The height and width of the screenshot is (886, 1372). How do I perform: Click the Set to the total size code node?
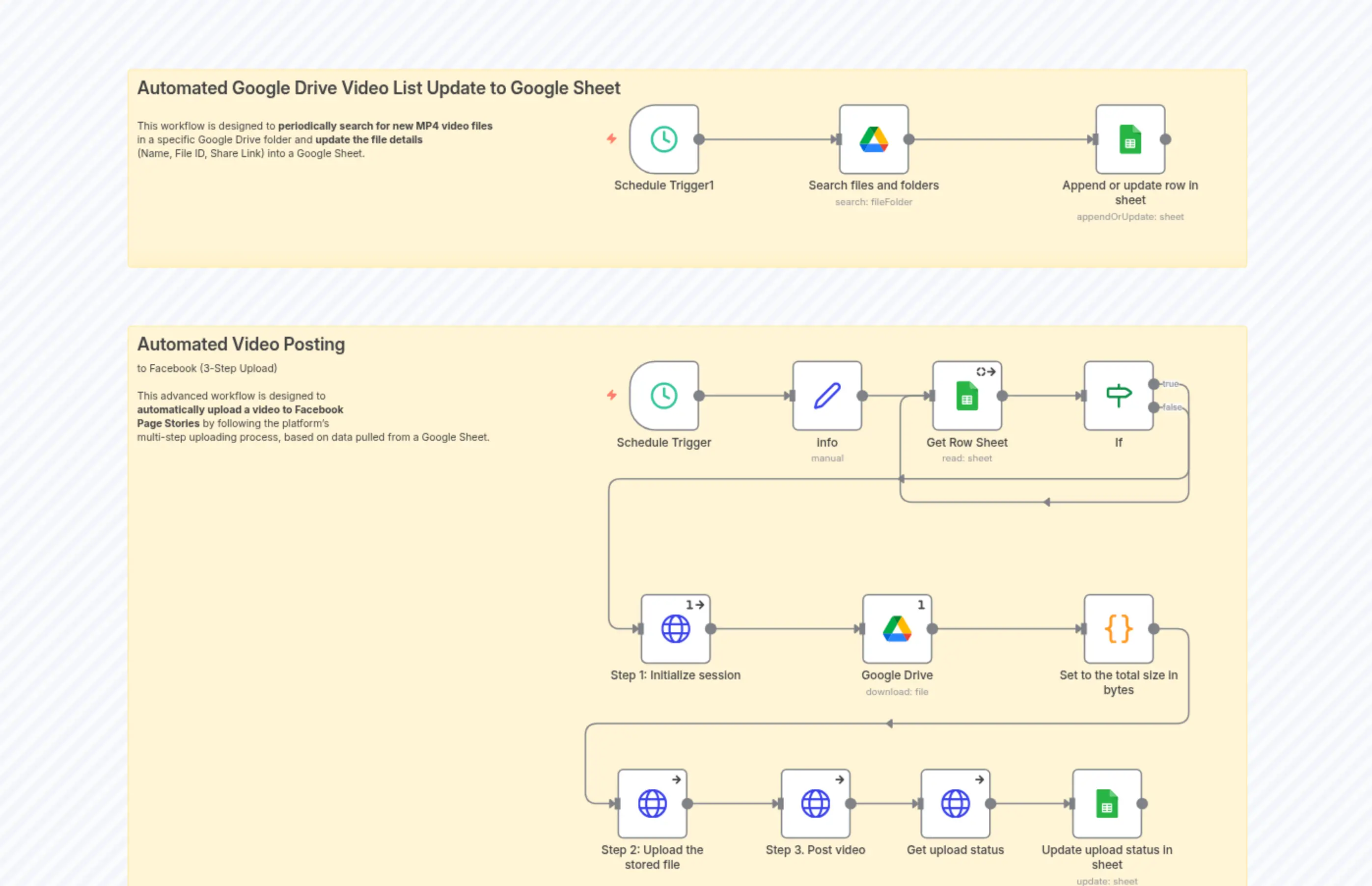(x=1118, y=629)
